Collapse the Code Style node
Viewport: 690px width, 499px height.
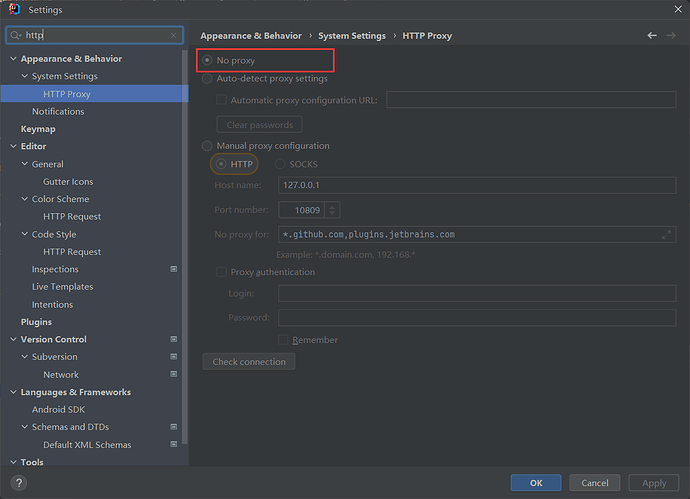point(25,234)
